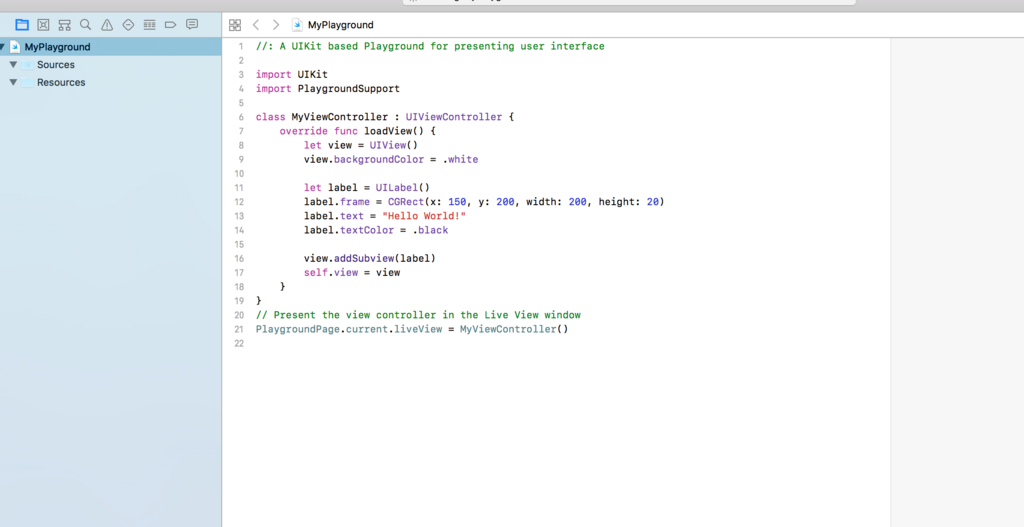Click the 'textColor' property
This screenshot has height=527, width=1024.
click(x=367, y=231)
